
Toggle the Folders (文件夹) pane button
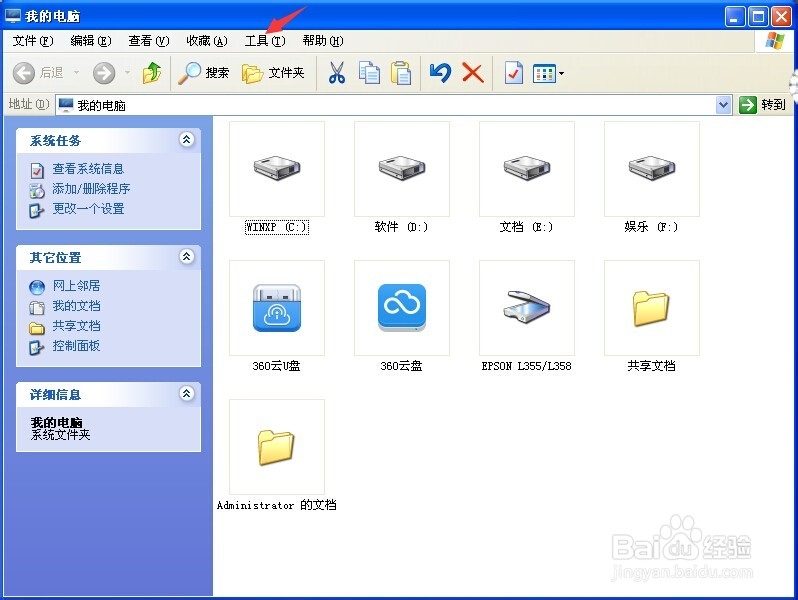pyautogui.click(x=273, y=73)
